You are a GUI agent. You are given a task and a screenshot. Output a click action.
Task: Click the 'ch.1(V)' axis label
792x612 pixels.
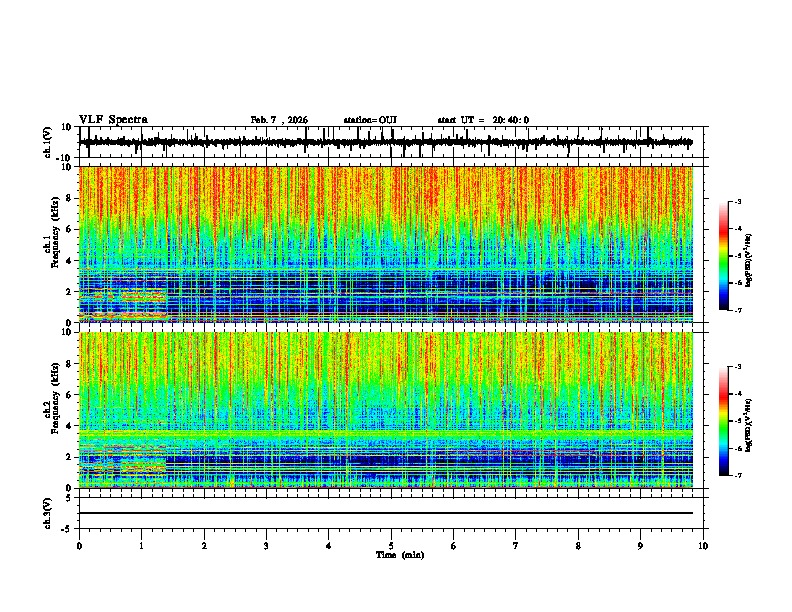coord(48,142)
